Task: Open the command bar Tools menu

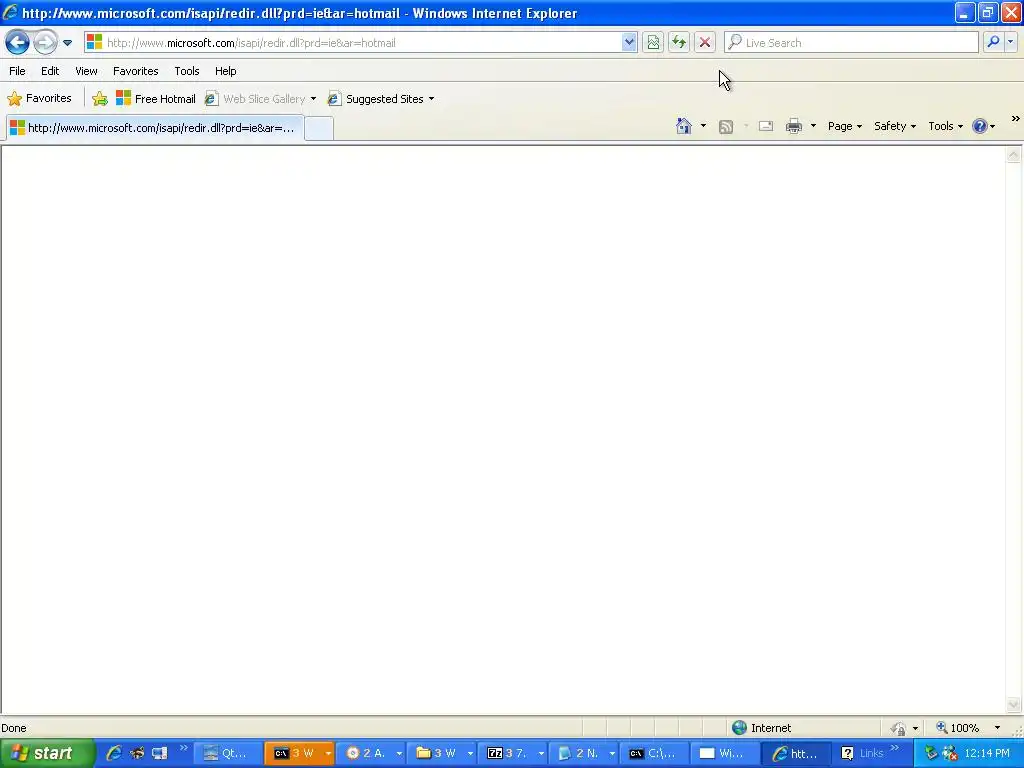Action: [x=946, y=126]
